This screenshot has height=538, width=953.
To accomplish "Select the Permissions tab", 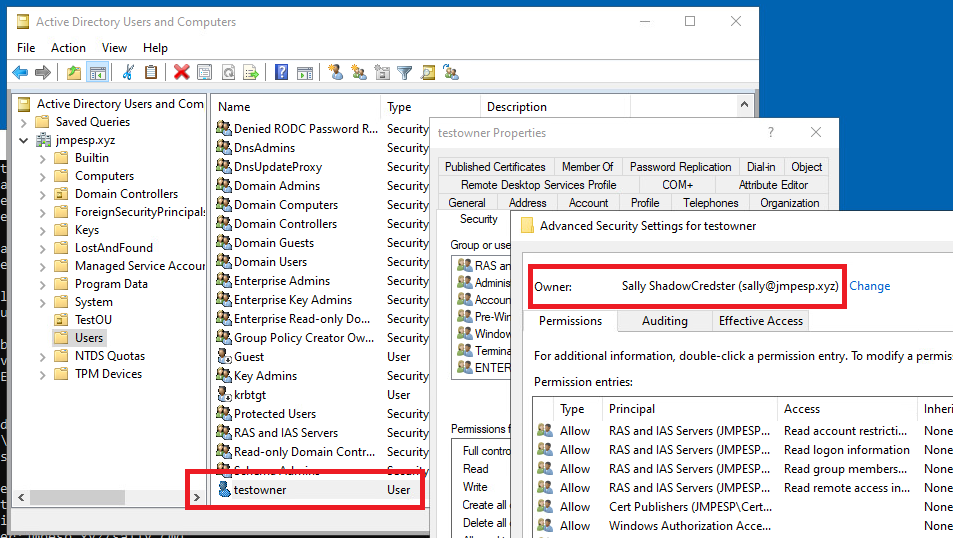I will (x=570, y=321).
